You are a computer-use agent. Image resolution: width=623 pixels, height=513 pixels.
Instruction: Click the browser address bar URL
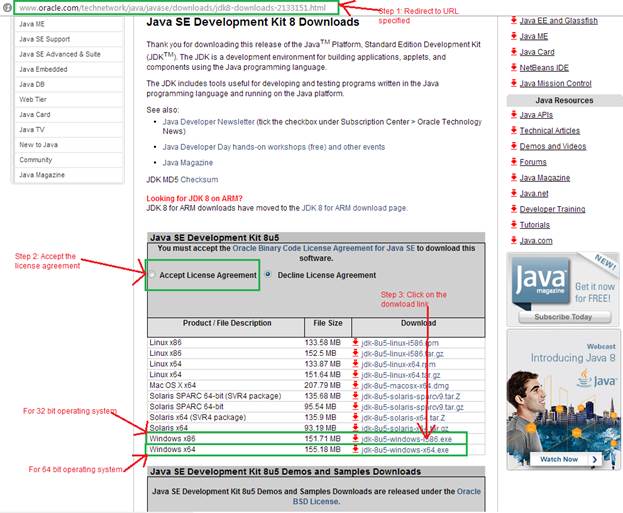click(x=172, y=8)
